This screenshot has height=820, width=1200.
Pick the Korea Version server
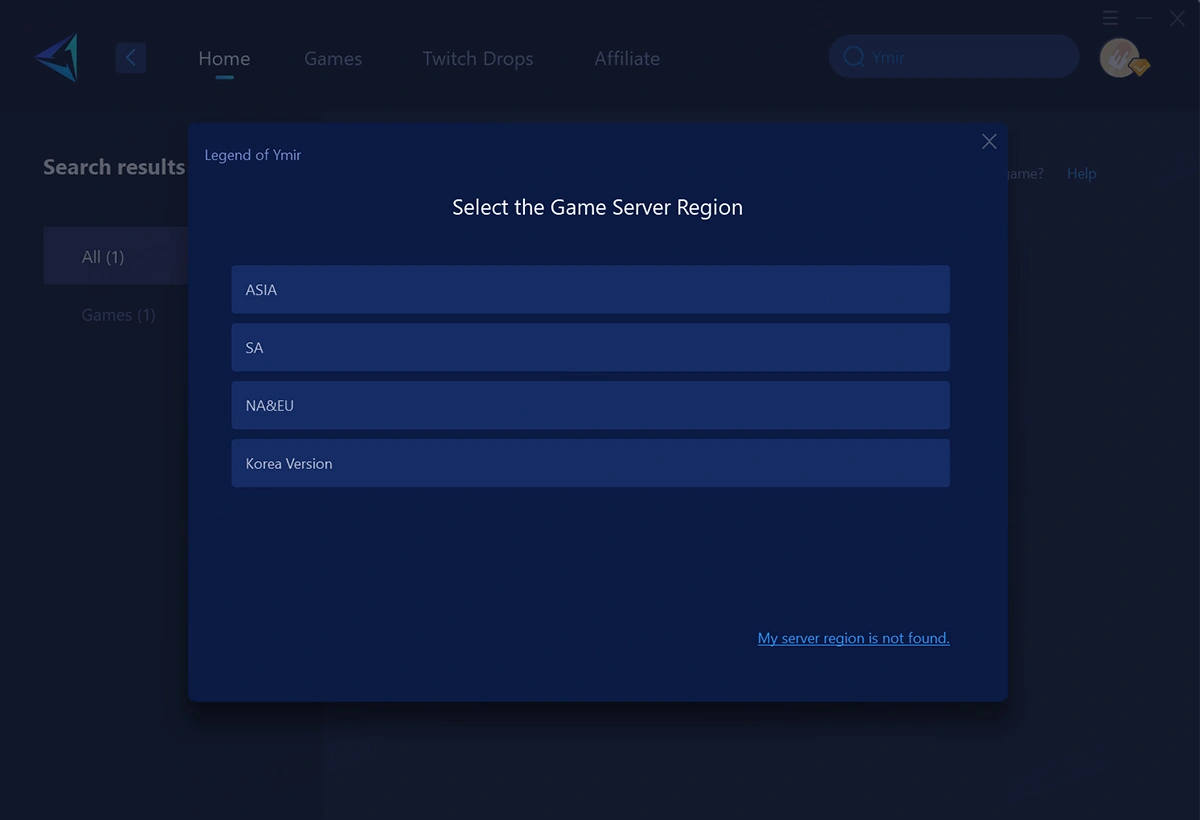click(x=590, y=463)
